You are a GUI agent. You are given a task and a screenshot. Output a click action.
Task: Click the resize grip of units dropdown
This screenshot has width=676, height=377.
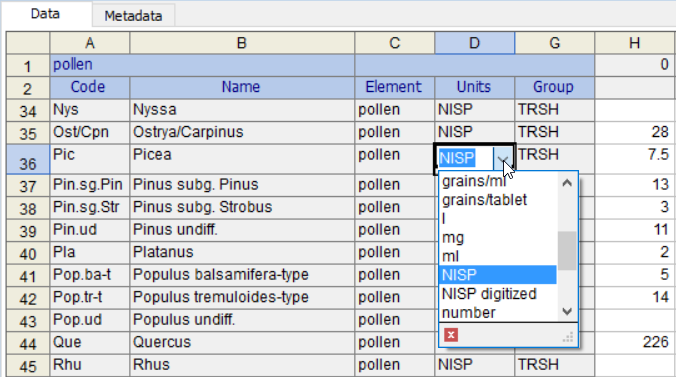coord(569,337)
